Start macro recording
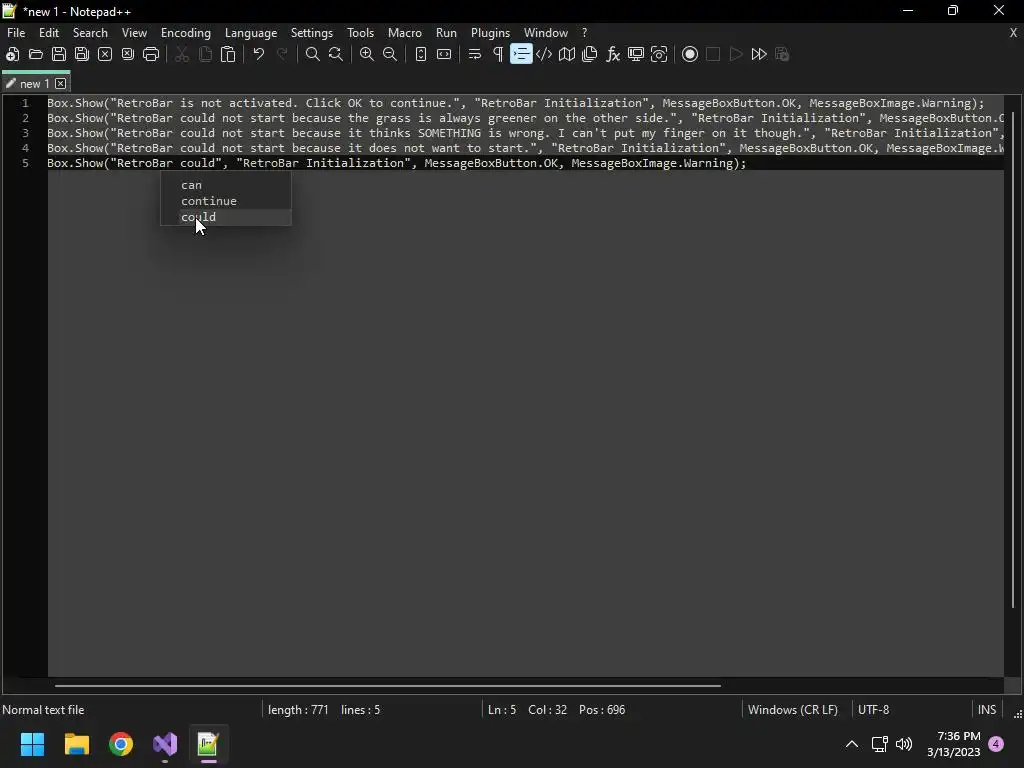This screenshot has height=768, width=1024. pyautogui.click(x=690, y=54)
